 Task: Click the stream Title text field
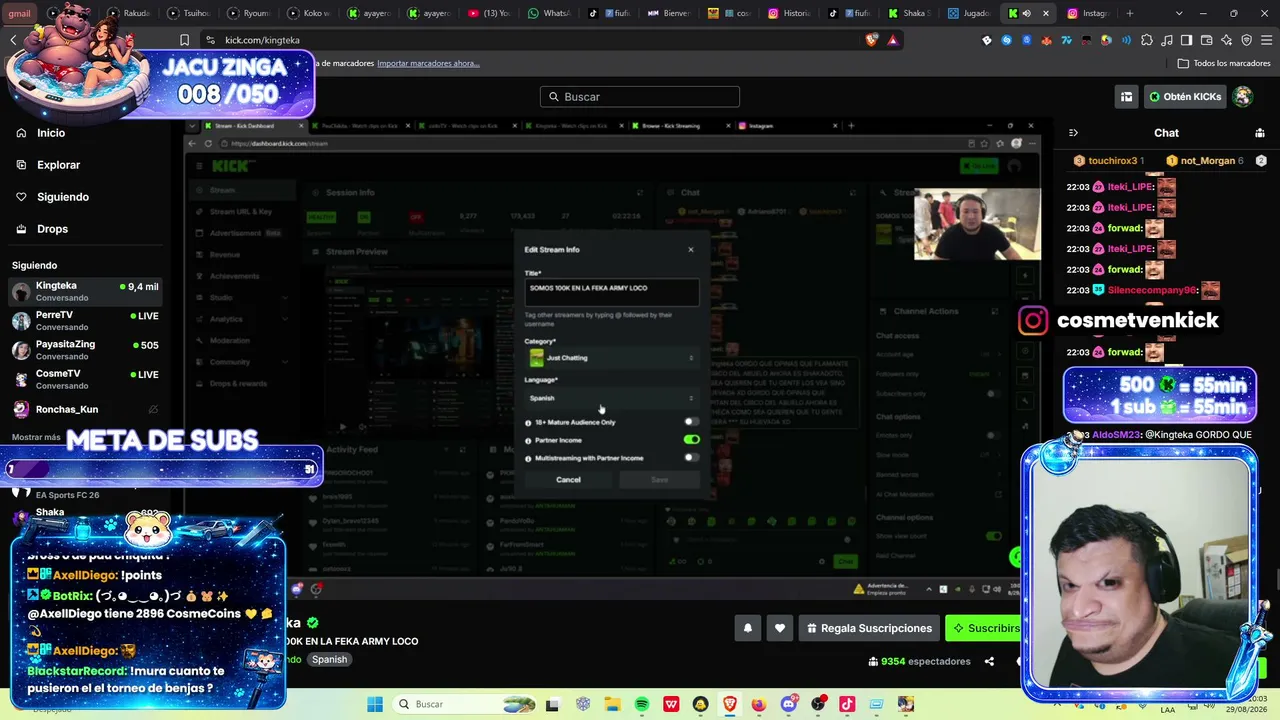point(611,291)
